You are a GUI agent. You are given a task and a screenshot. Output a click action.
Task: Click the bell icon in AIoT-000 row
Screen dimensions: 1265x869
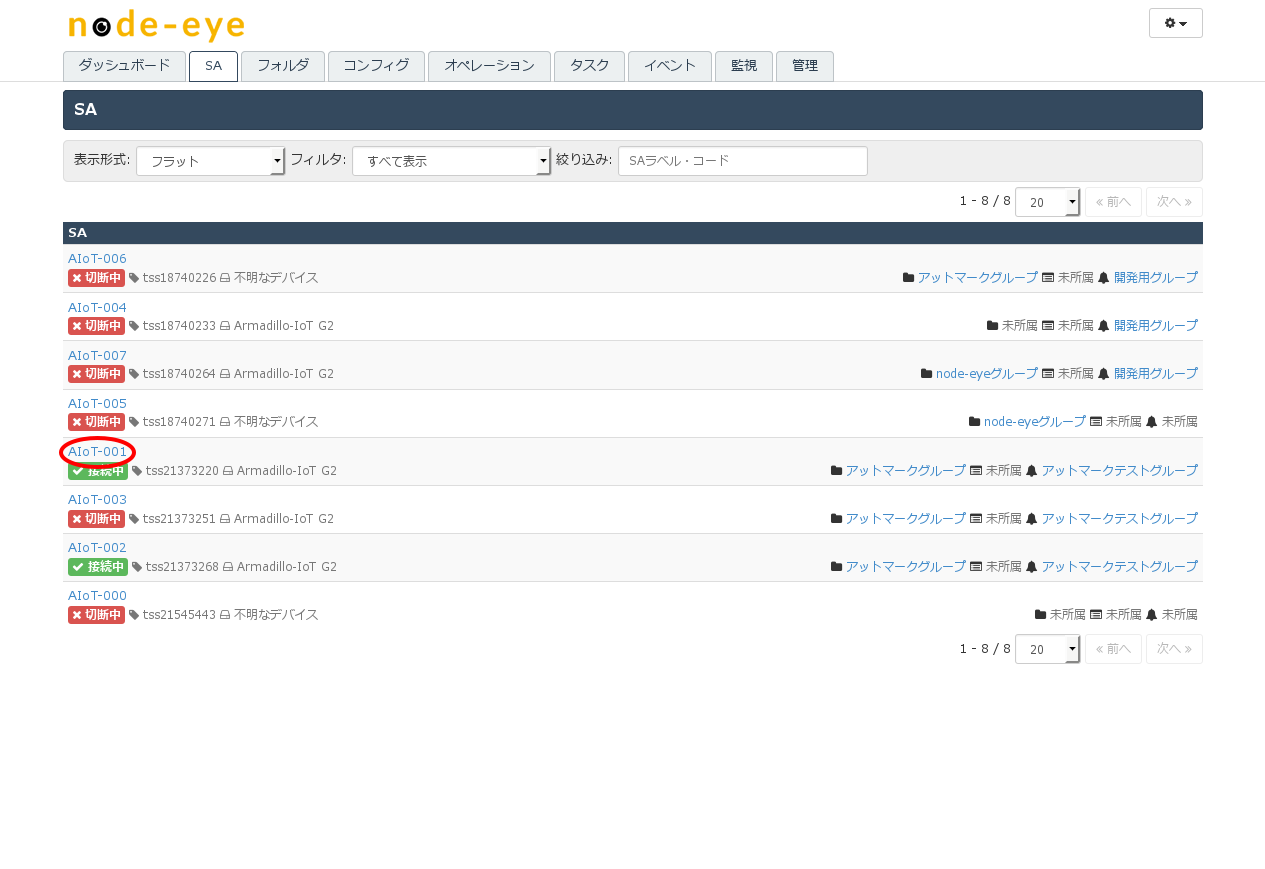(x=1151, y=614)
